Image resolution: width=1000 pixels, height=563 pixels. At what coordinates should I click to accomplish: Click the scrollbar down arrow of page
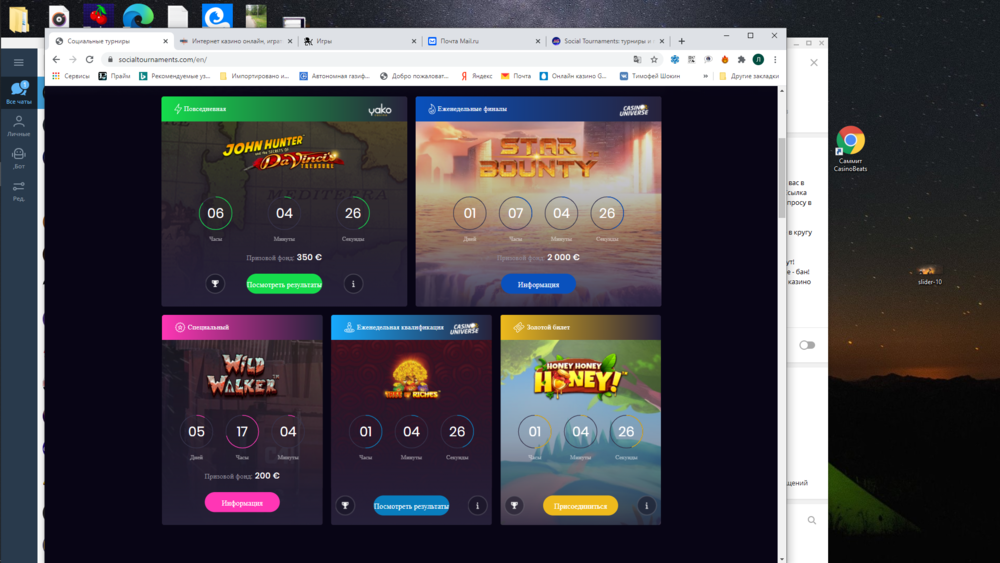pyautogui.click(x=782, y=559)
